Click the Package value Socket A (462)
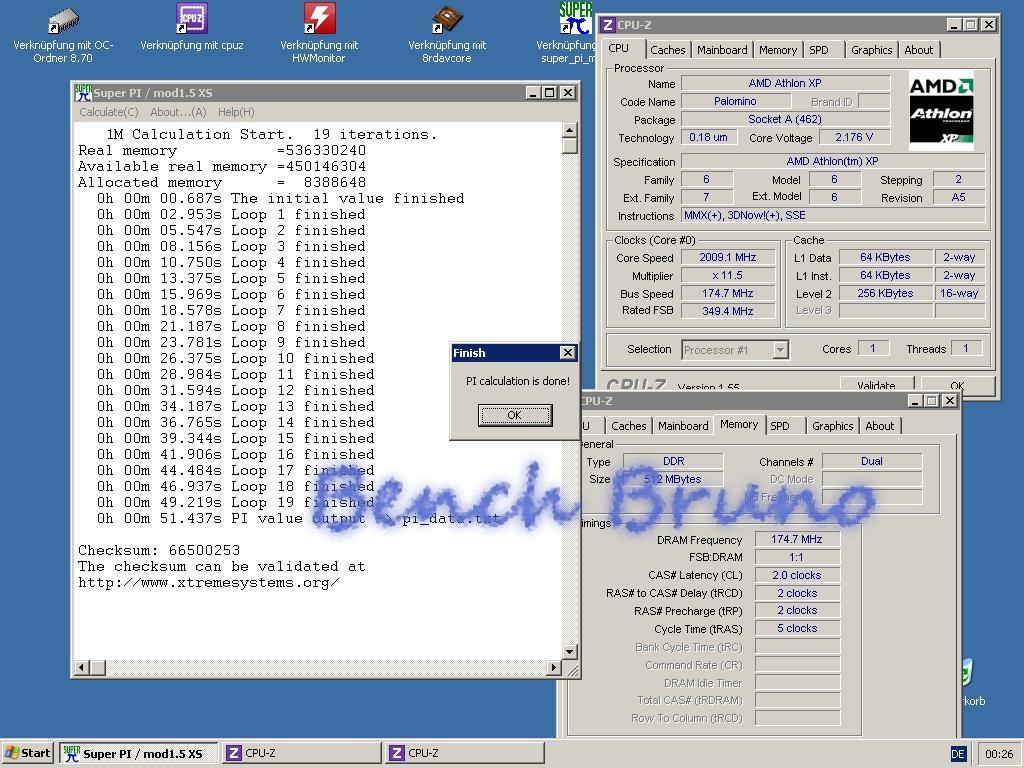The image size is (1024, 768). coord(785,119)
